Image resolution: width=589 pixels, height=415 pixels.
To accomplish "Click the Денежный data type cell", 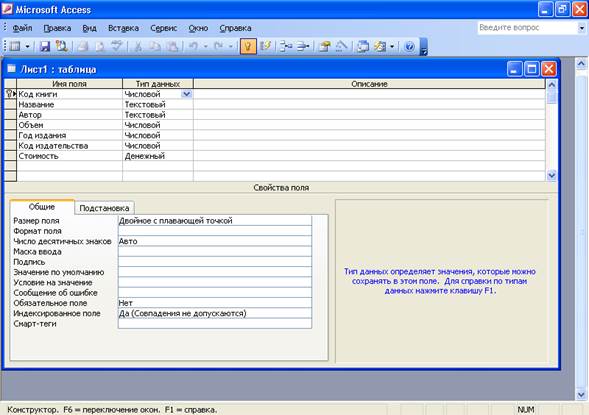I will point(158,156).
